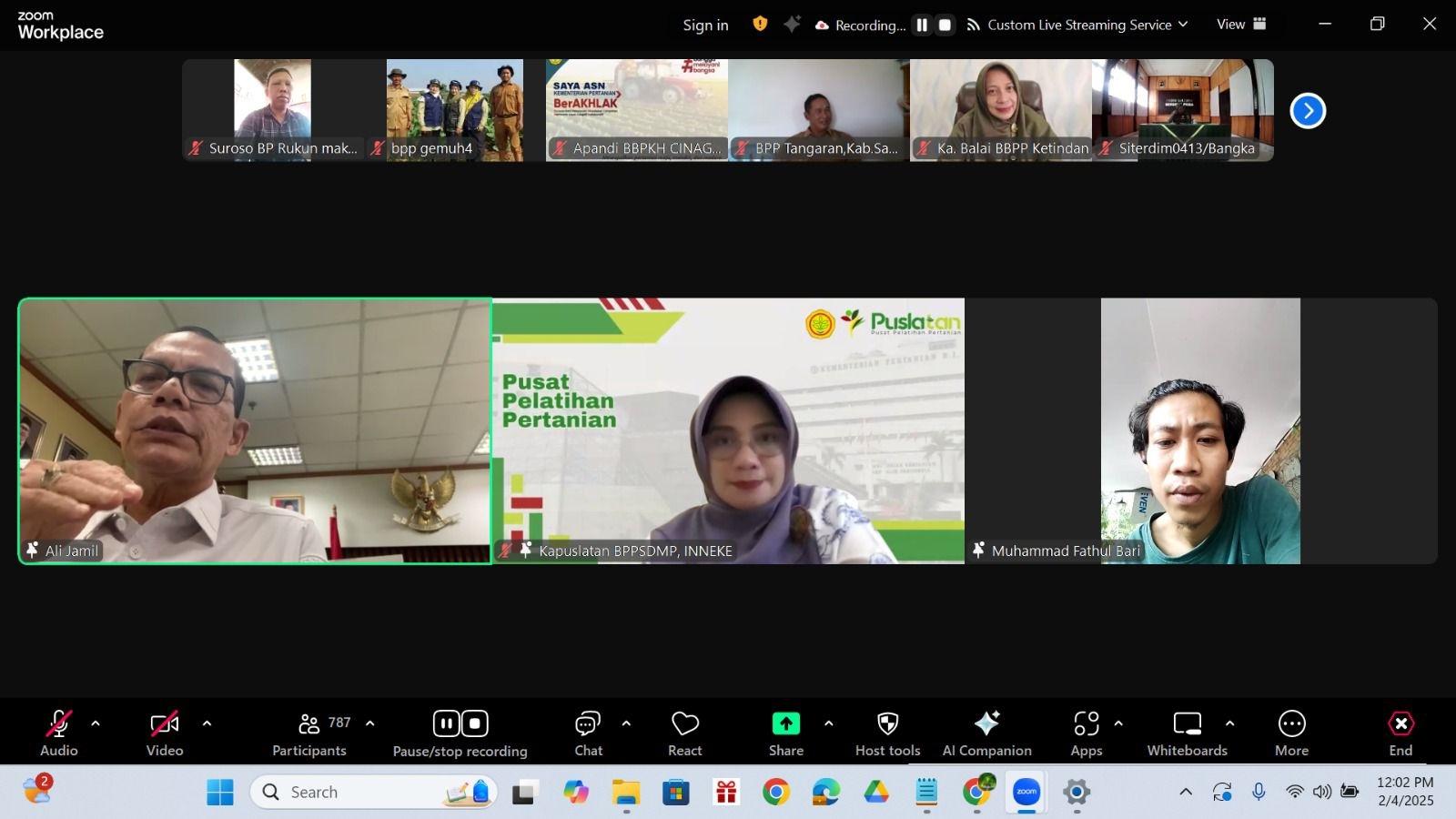Click the encryption shield icon at top

[x=760, y=25]
